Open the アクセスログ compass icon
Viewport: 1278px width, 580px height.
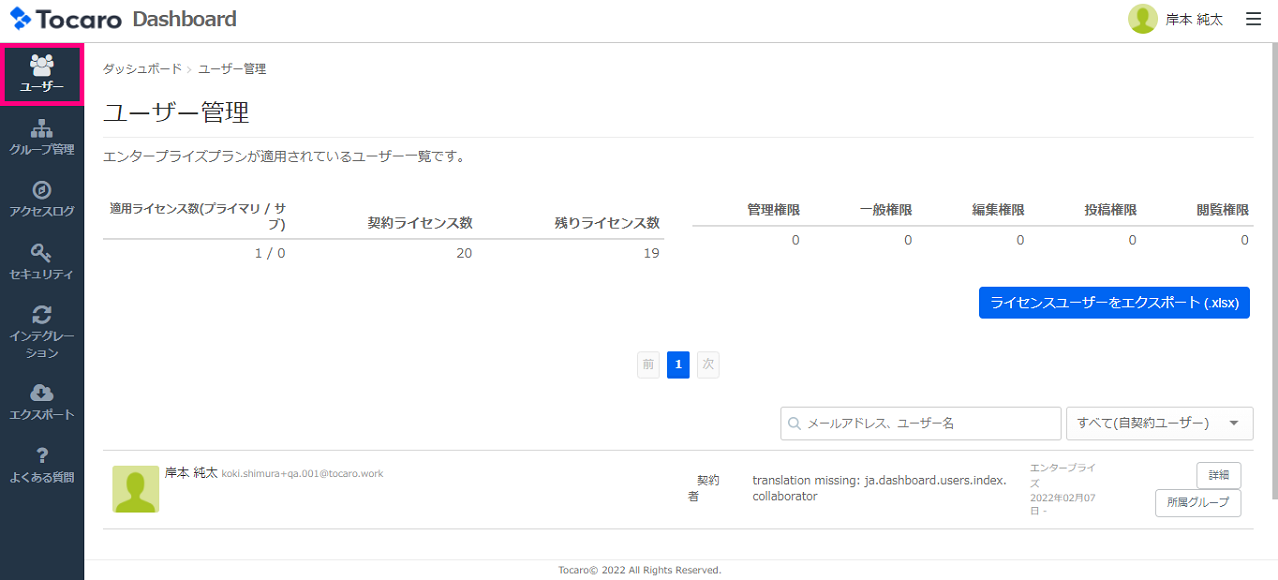pos(42,190)
